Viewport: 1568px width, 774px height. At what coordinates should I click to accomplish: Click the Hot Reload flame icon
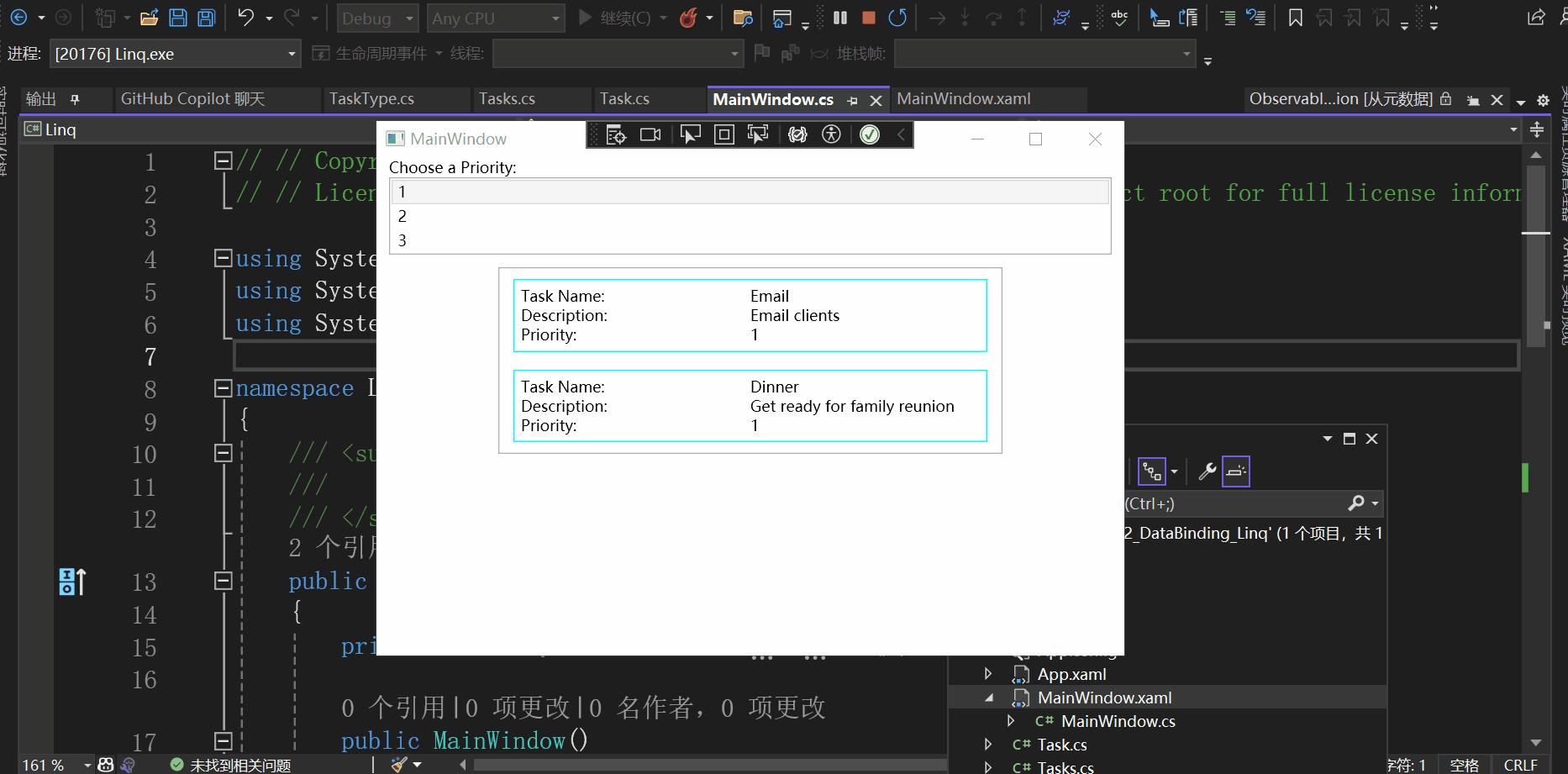tap(687, 18)
